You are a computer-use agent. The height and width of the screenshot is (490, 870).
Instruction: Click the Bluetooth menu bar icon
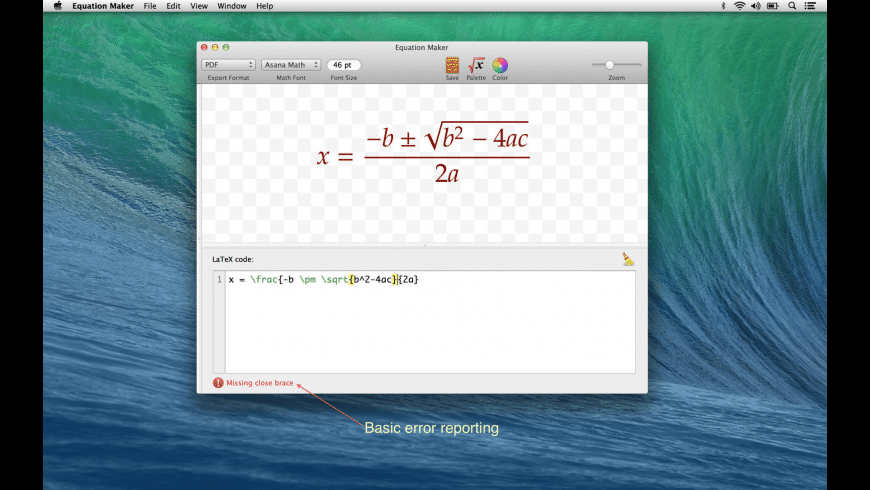click(x=723, y=6)
